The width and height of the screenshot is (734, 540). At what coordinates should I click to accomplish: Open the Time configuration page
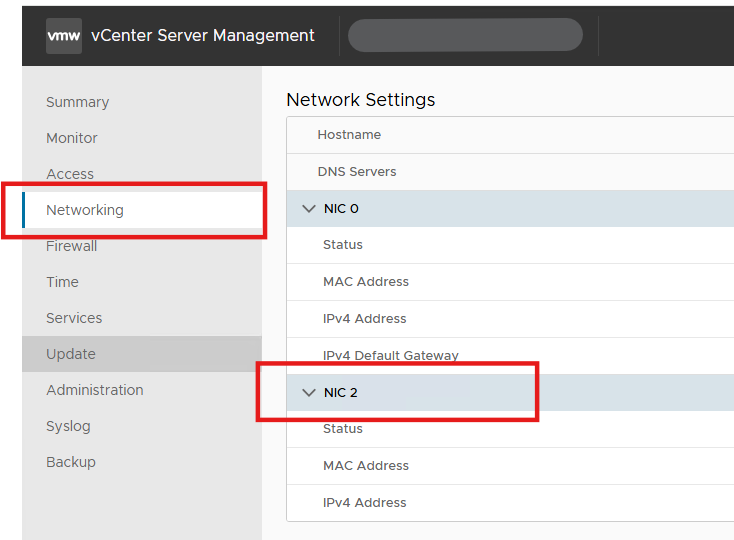(62, 282)
